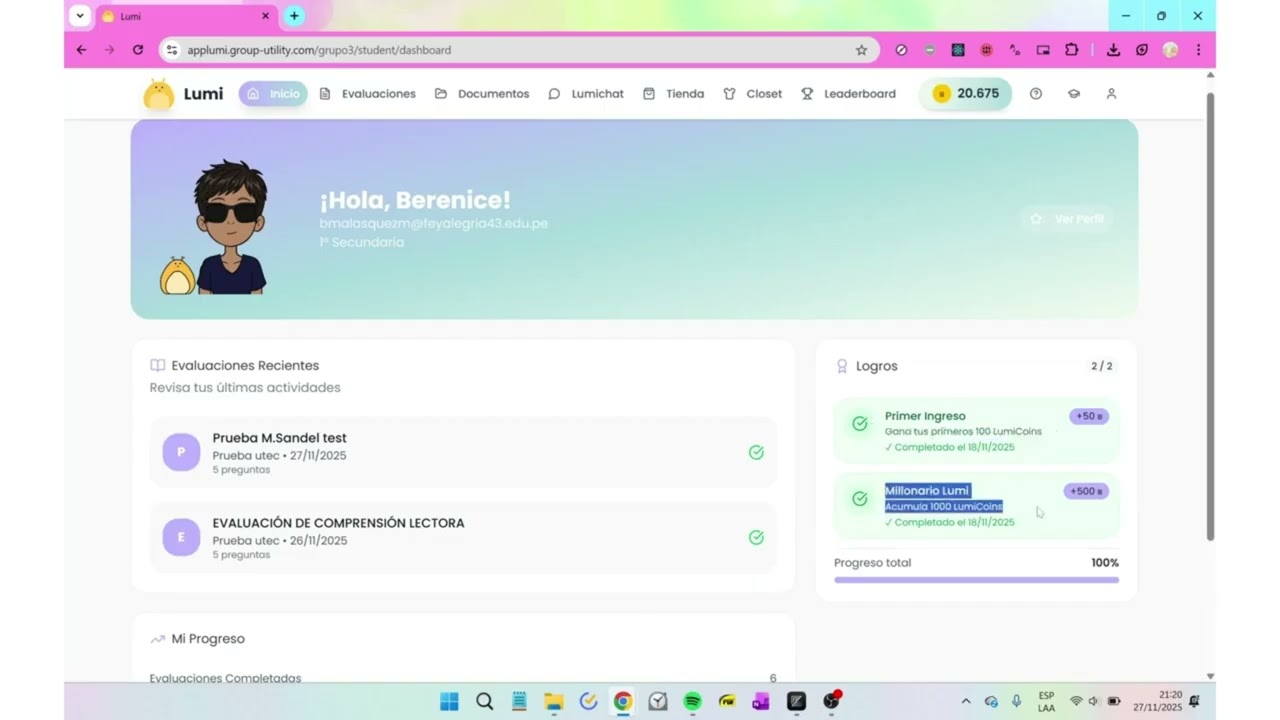Click the +50 reward badge
Screen dimensions: 1280x720
point(1088,416)
